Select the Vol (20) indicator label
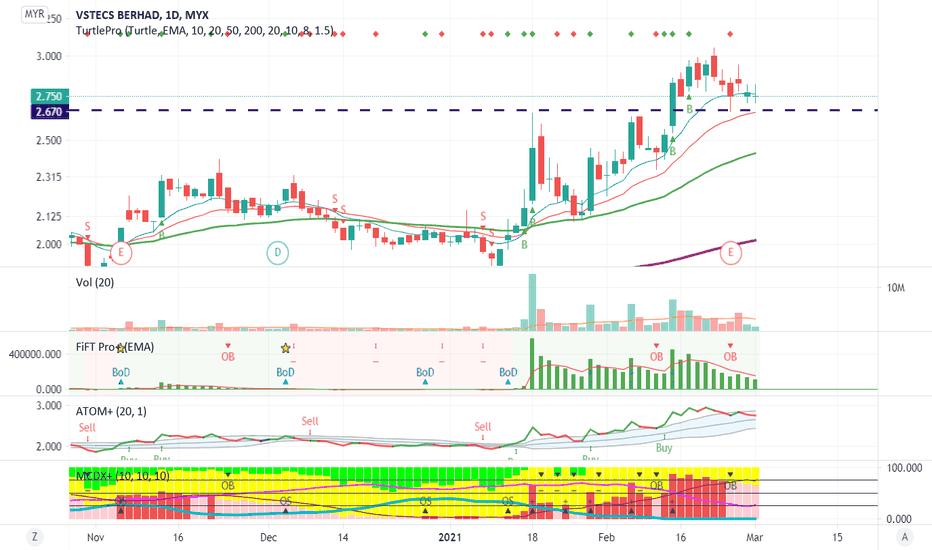932x550 pixels. tap(95, 282)
